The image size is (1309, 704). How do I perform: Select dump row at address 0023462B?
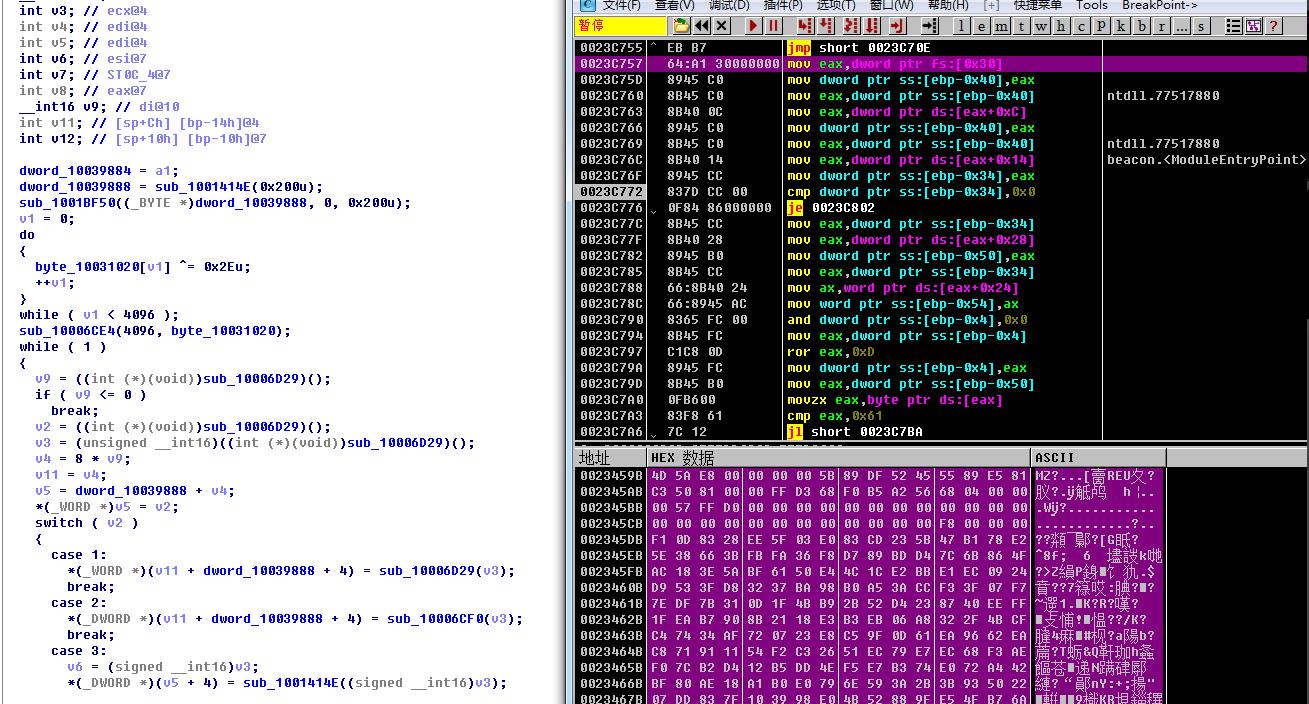click(870, 619)
